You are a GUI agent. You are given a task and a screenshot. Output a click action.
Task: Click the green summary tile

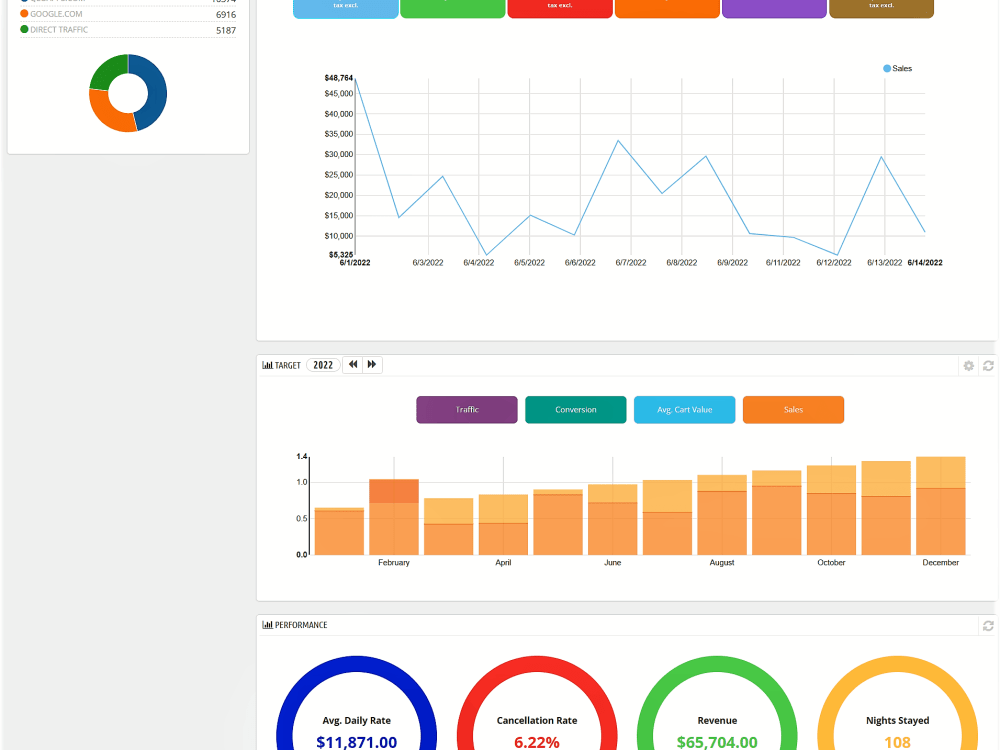453,8
